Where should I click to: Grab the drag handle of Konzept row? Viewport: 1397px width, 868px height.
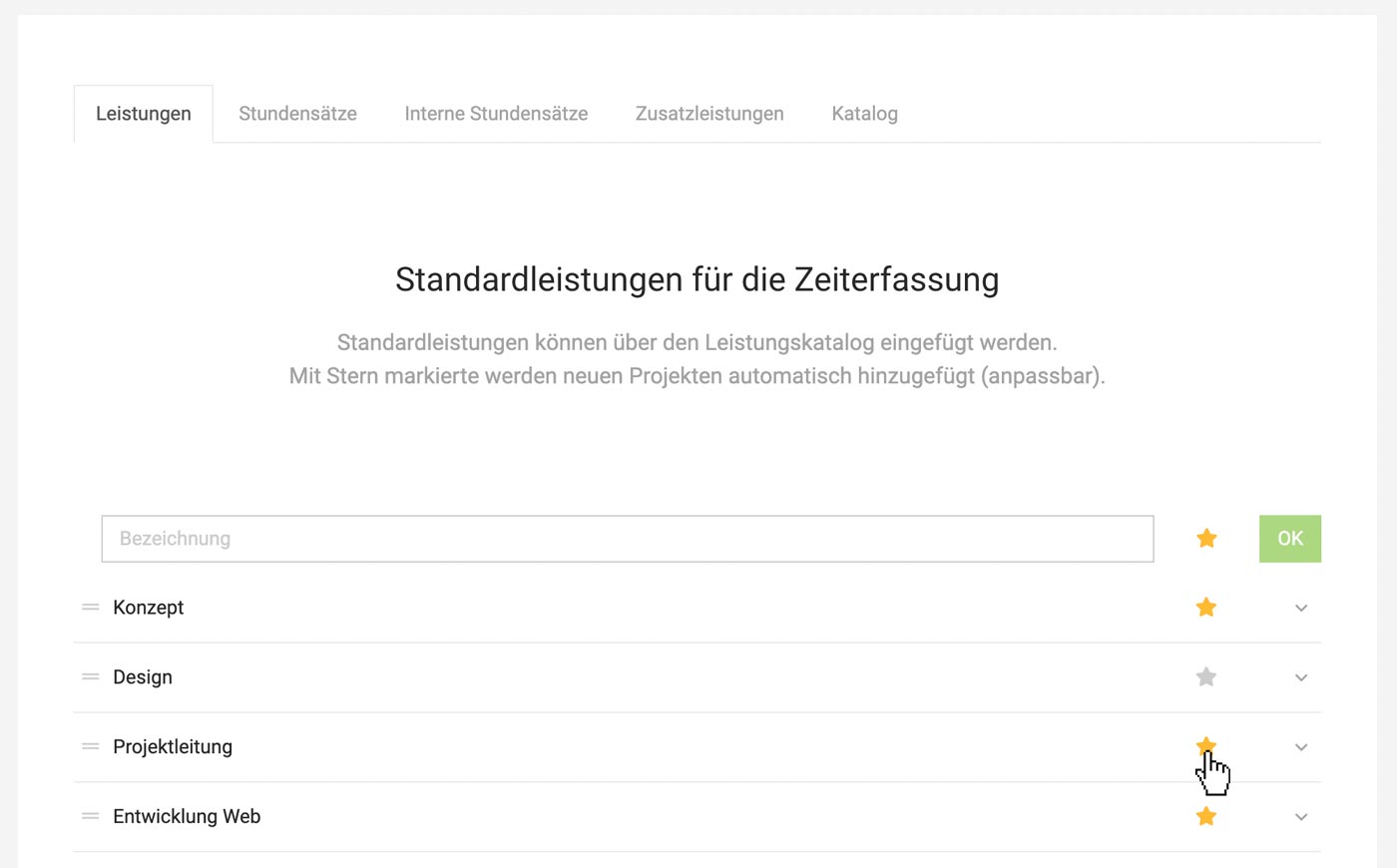tap(91, 608)
